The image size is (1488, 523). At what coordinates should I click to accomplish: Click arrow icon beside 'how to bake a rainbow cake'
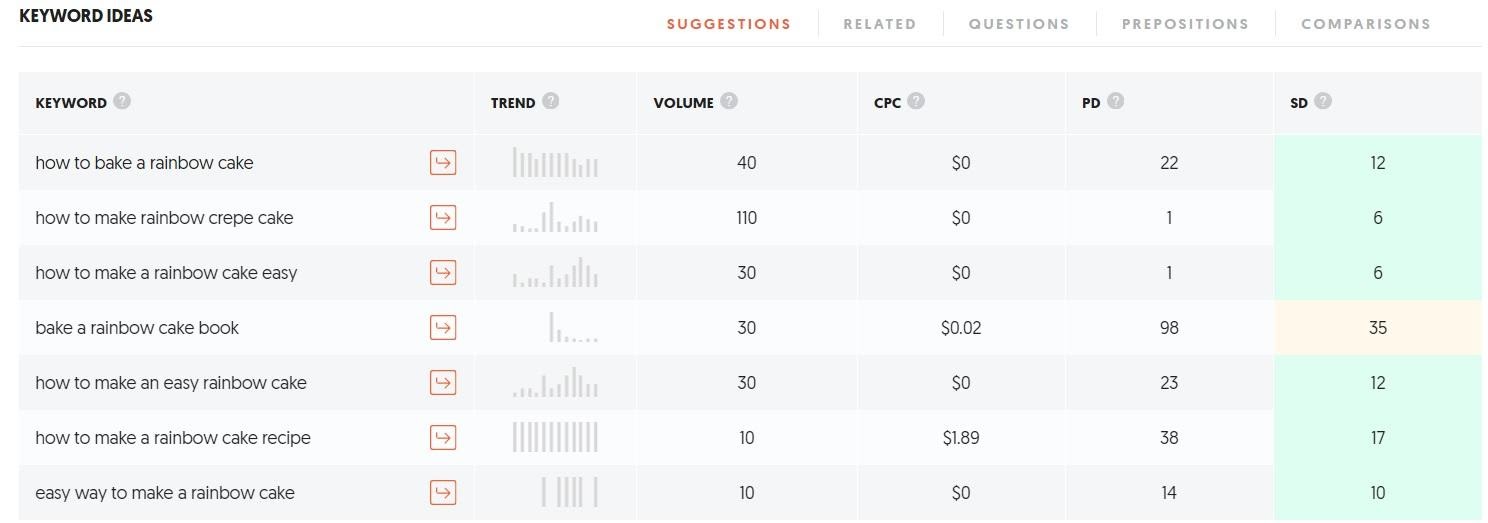tap(443, 162)
